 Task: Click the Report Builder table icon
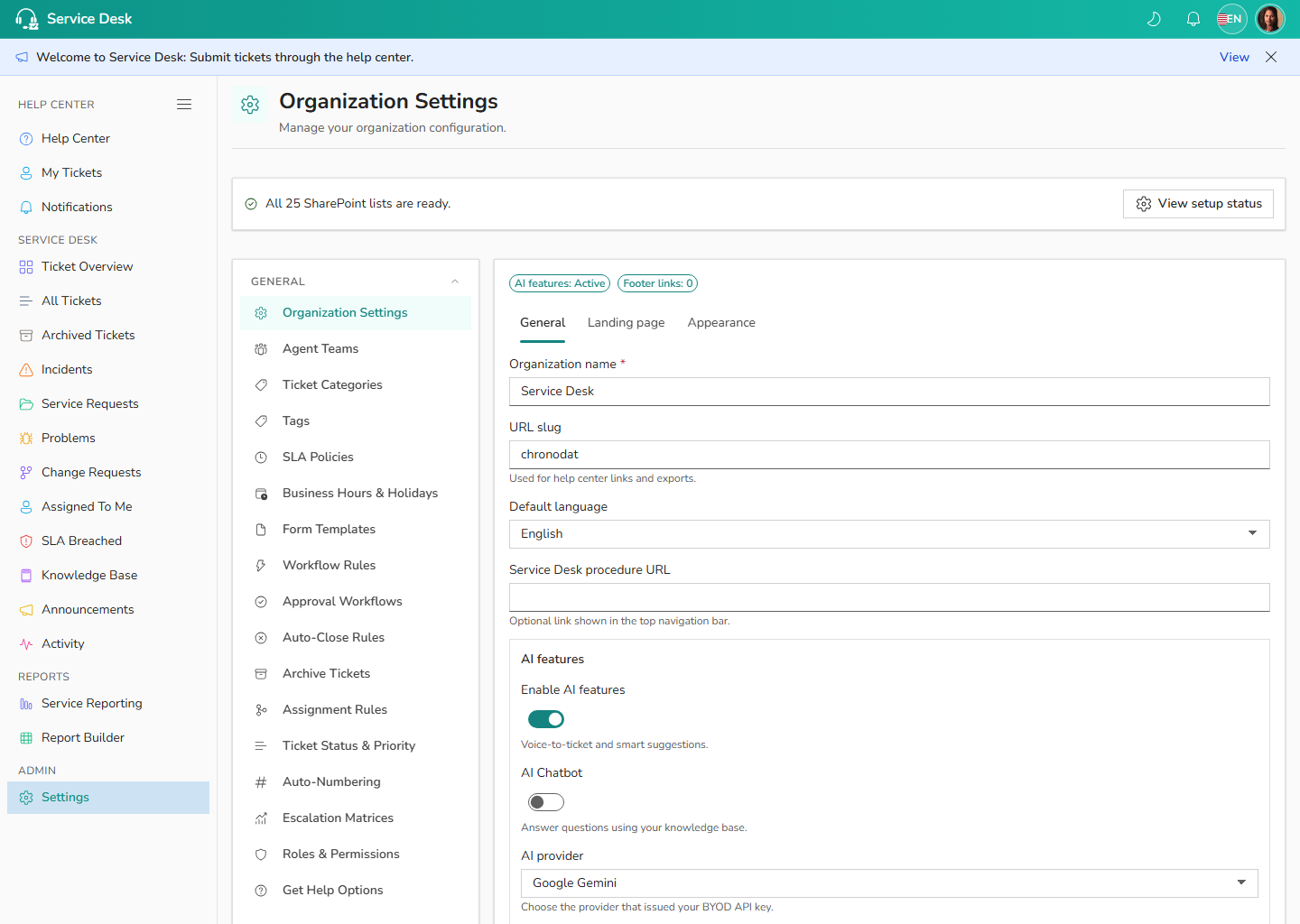[26, 738]
